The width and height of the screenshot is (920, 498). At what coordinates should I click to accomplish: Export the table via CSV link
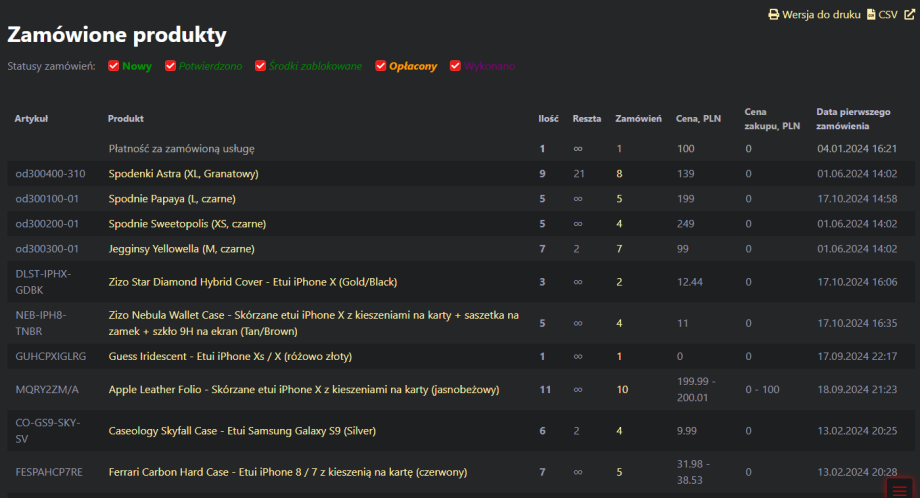point(888,15)
